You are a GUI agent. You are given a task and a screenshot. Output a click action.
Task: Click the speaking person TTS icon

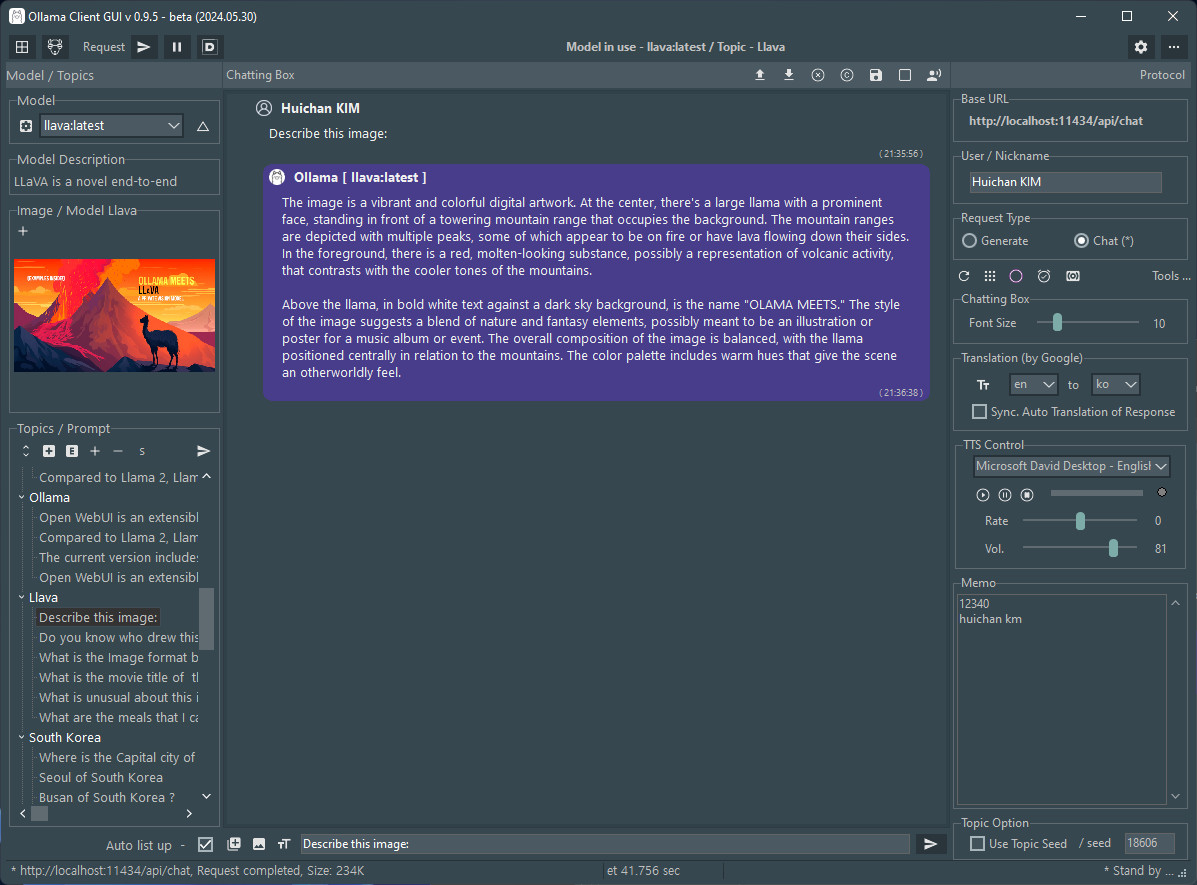[934, 75]
